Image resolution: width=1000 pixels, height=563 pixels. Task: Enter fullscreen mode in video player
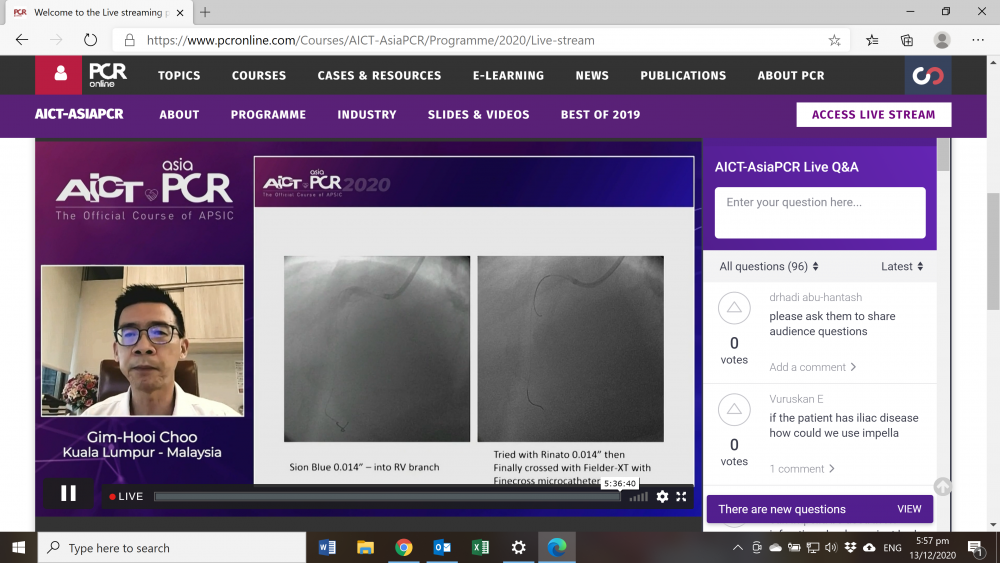(681, 496)
